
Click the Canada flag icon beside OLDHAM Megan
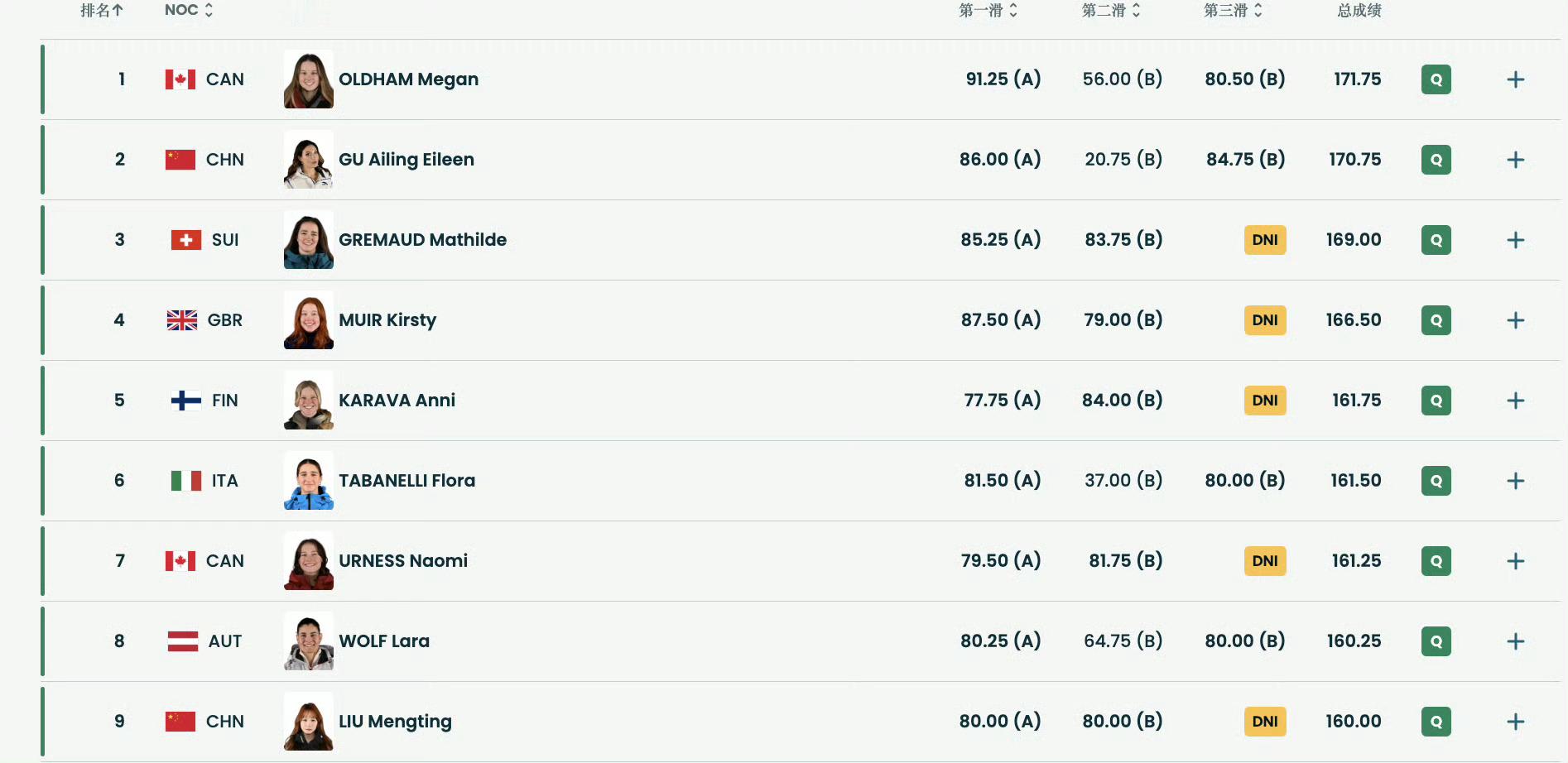click(x=180, y=79)
